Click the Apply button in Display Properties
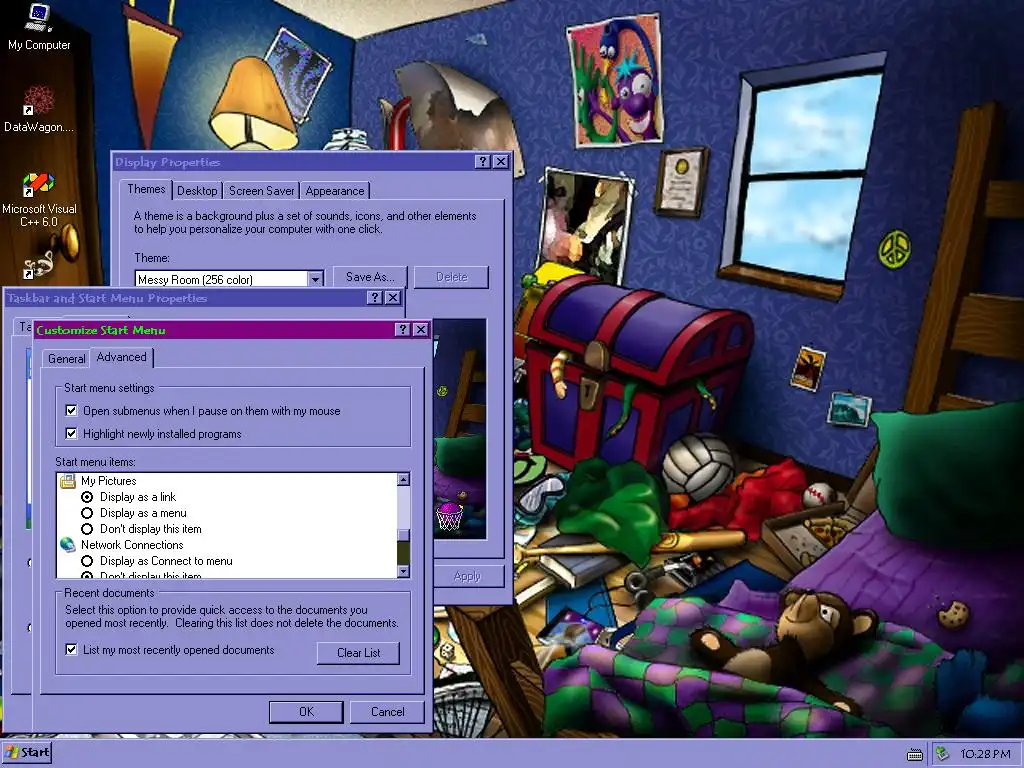The image size is (1024, 768). (x=467, y=576)
